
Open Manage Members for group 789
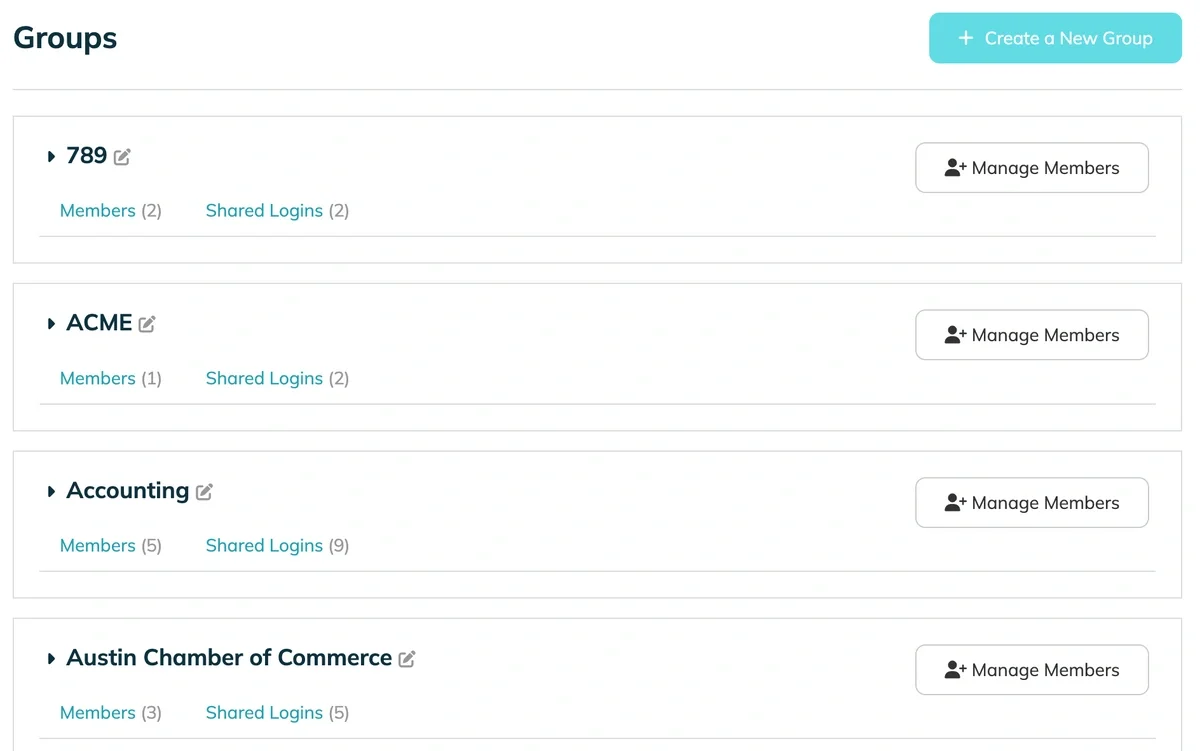click(x=1031, y=168)
